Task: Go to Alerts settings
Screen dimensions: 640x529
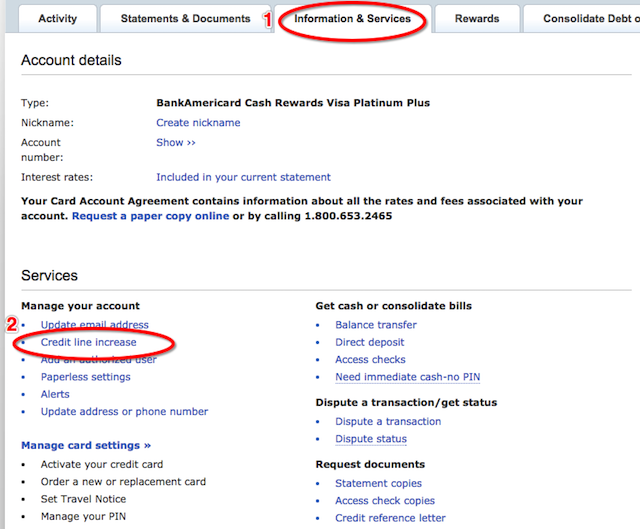Action: point(55,394)
